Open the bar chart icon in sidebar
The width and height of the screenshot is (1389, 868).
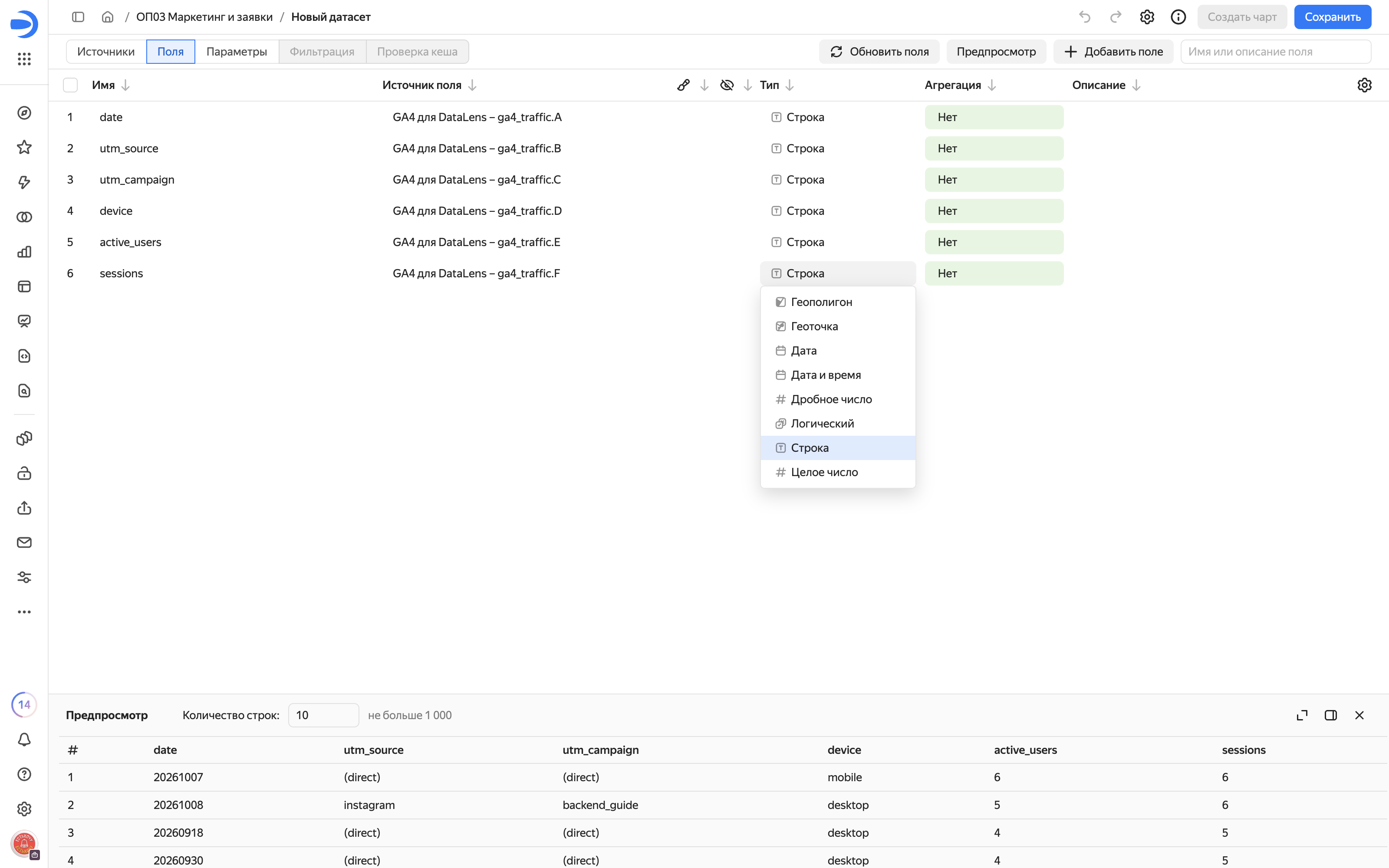24,252
